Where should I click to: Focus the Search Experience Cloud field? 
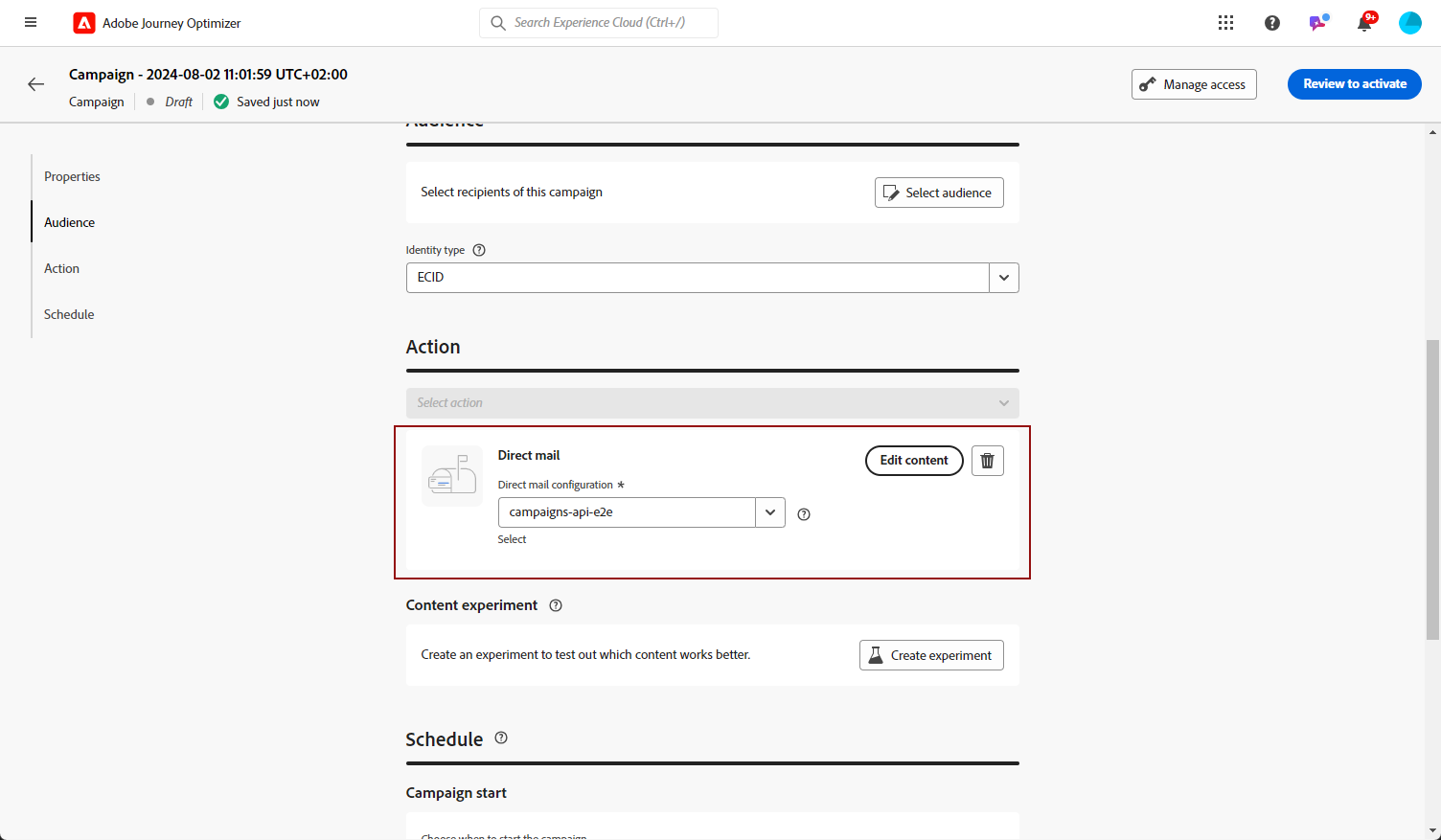pos(599,23)
